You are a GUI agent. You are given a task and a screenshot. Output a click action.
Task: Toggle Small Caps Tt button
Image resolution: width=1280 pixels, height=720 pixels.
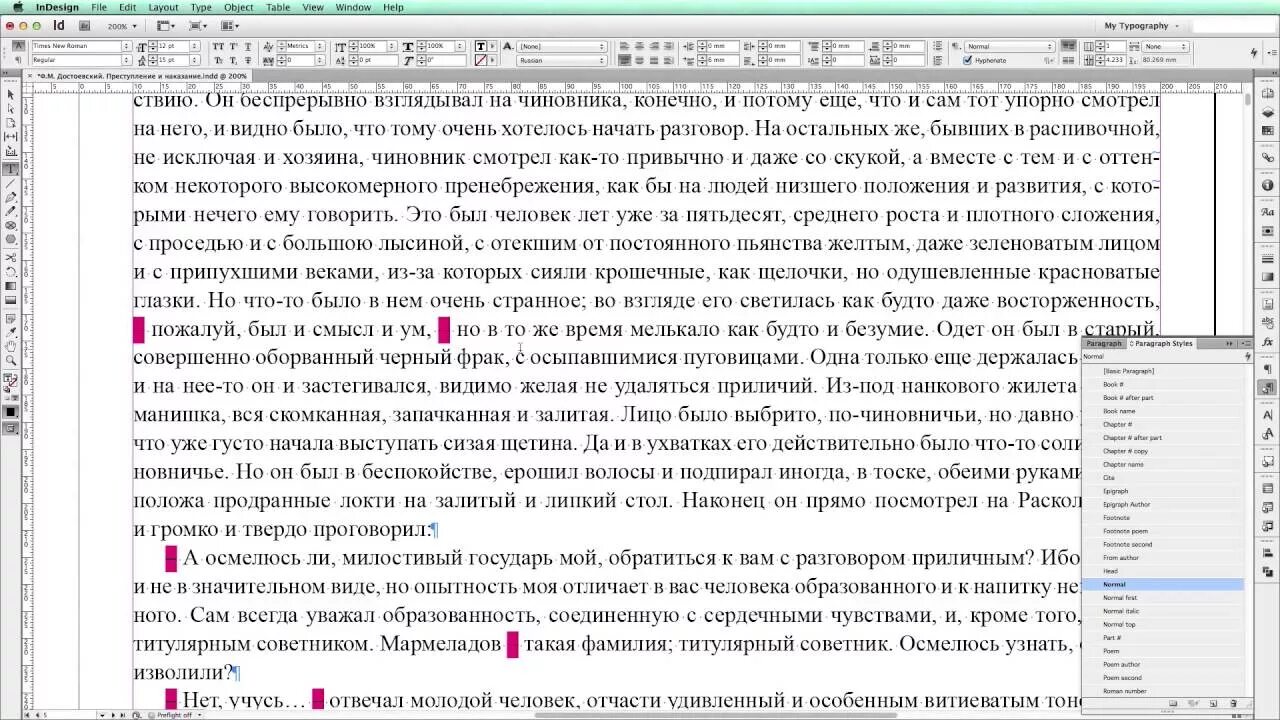(218, 60)
